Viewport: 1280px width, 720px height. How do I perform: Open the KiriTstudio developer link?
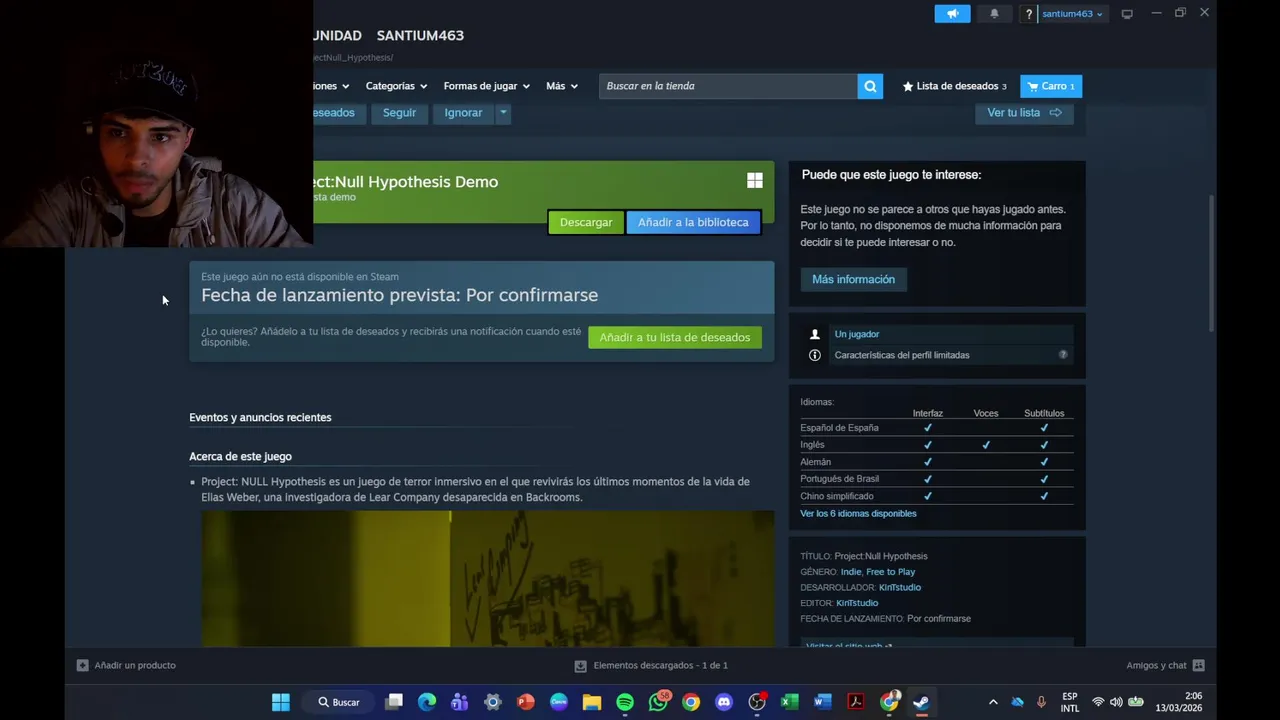pyautogui.click(x=900, y=587)
